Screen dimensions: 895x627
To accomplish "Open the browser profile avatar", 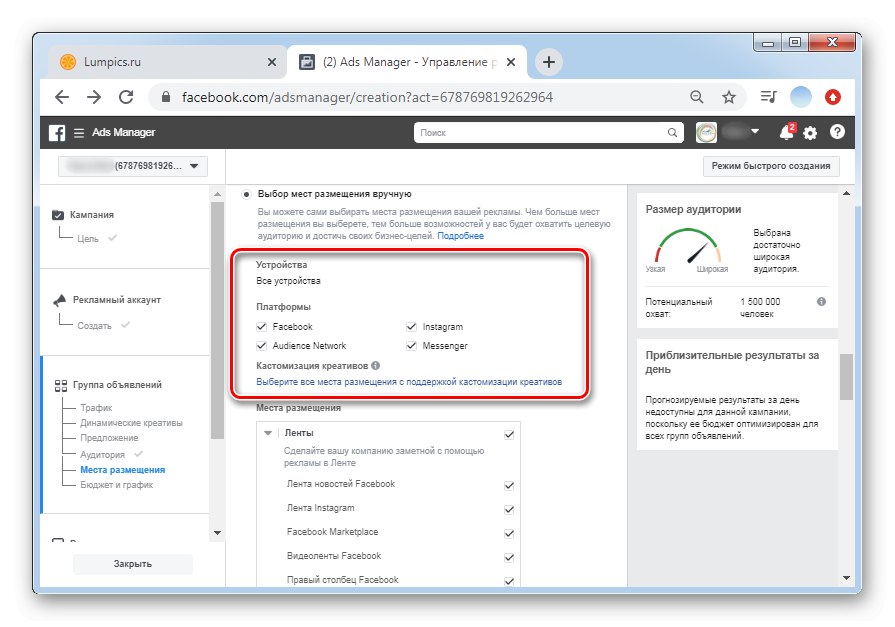I will point(800,97).
